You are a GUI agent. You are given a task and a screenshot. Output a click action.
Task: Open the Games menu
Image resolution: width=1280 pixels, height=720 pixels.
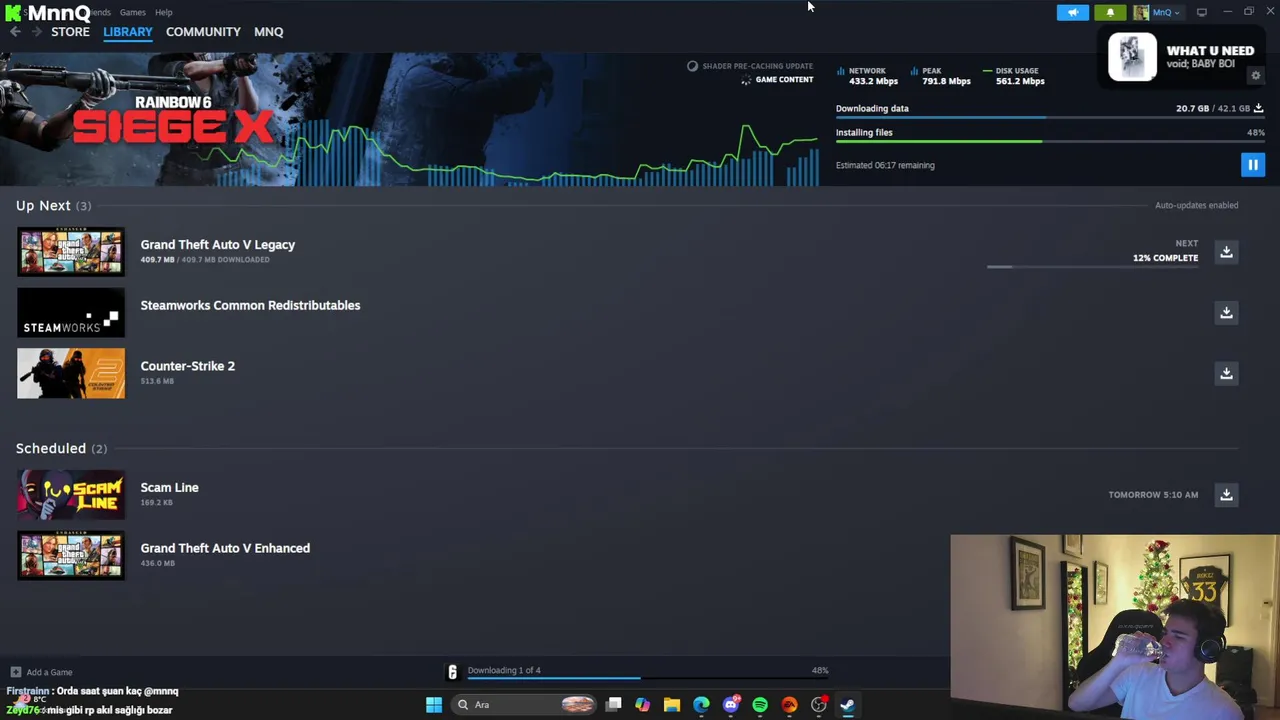click(132, 12)
